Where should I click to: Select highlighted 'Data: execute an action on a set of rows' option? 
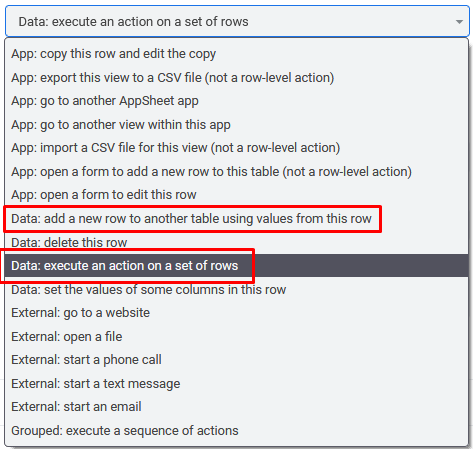pyautogui.click(x=236, y=266)
